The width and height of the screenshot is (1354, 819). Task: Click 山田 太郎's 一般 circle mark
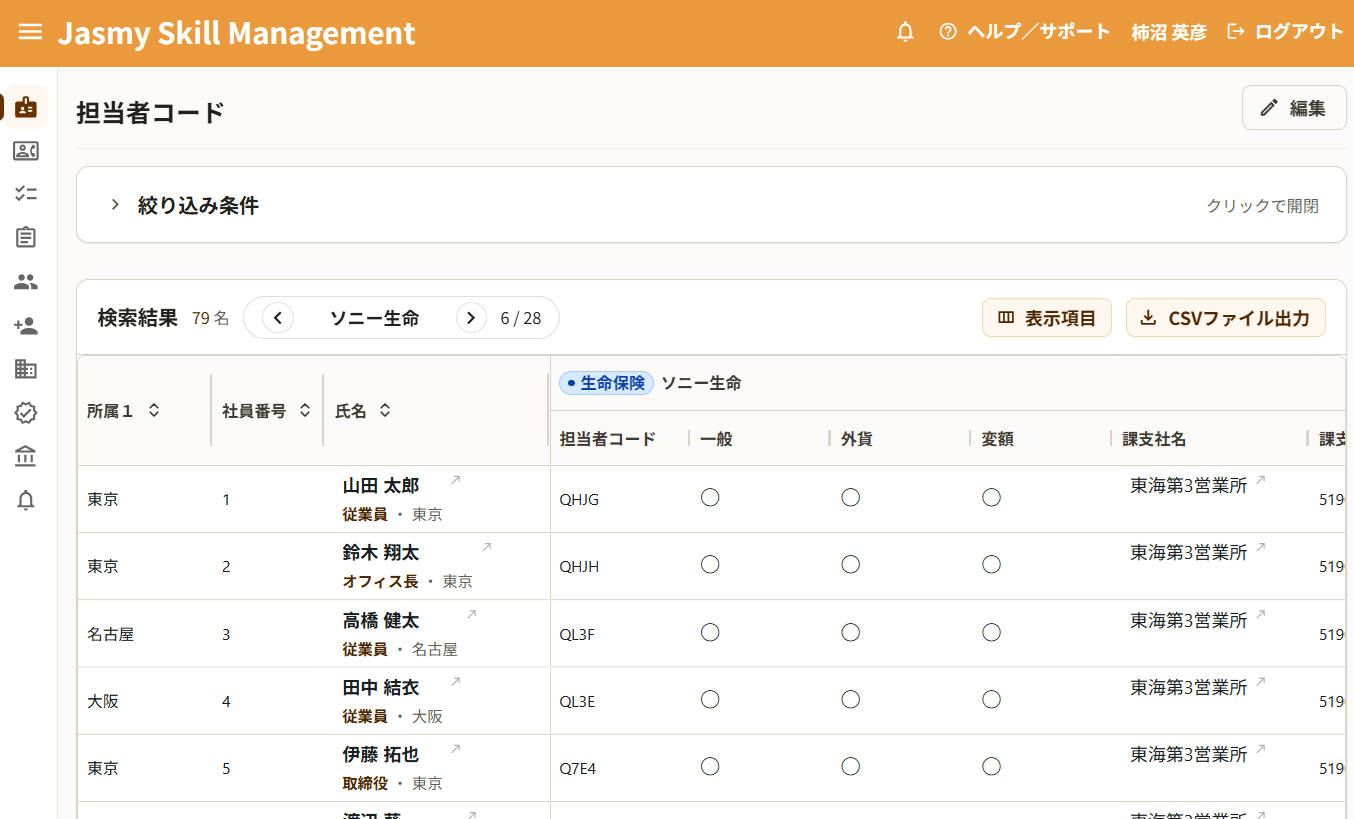[x=710, y=498]
